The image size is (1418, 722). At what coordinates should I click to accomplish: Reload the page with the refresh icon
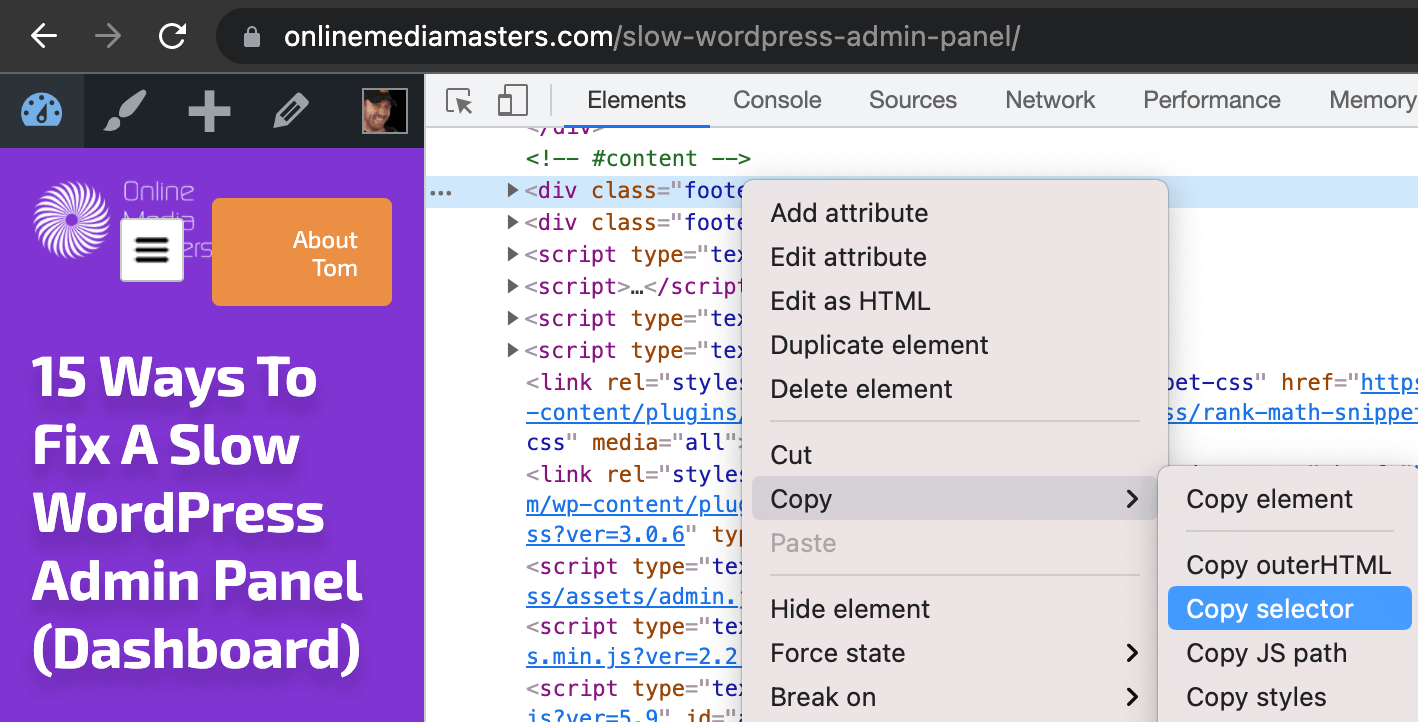pos(173,37)
